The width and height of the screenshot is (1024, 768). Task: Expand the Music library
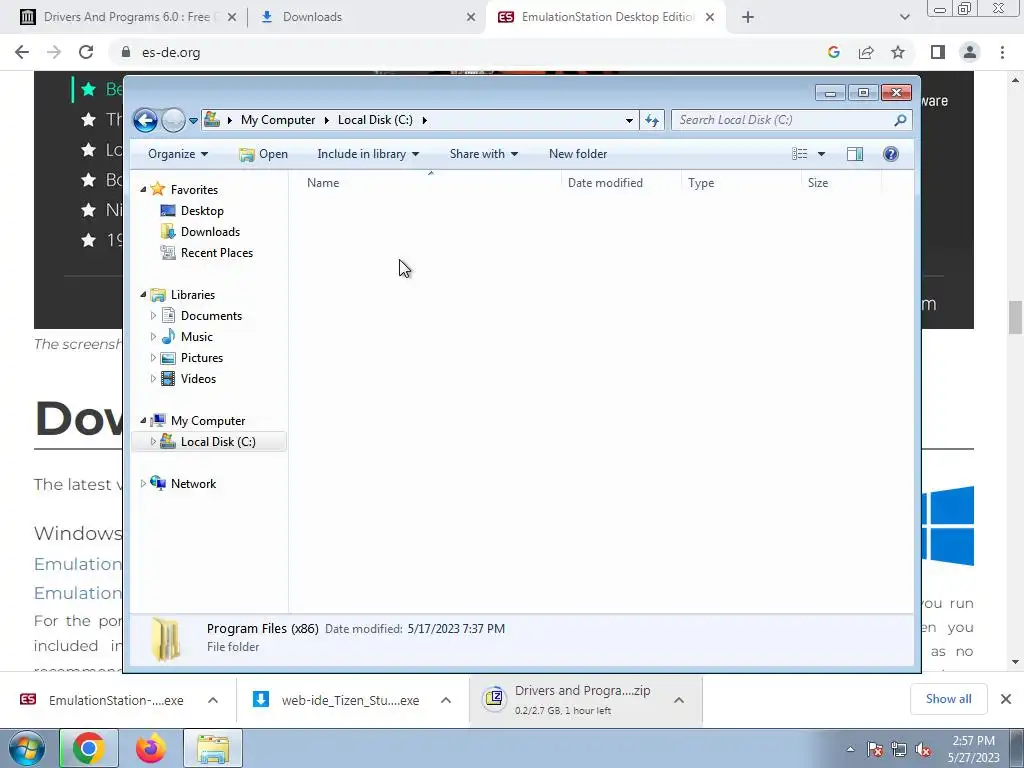pos(153,337)
